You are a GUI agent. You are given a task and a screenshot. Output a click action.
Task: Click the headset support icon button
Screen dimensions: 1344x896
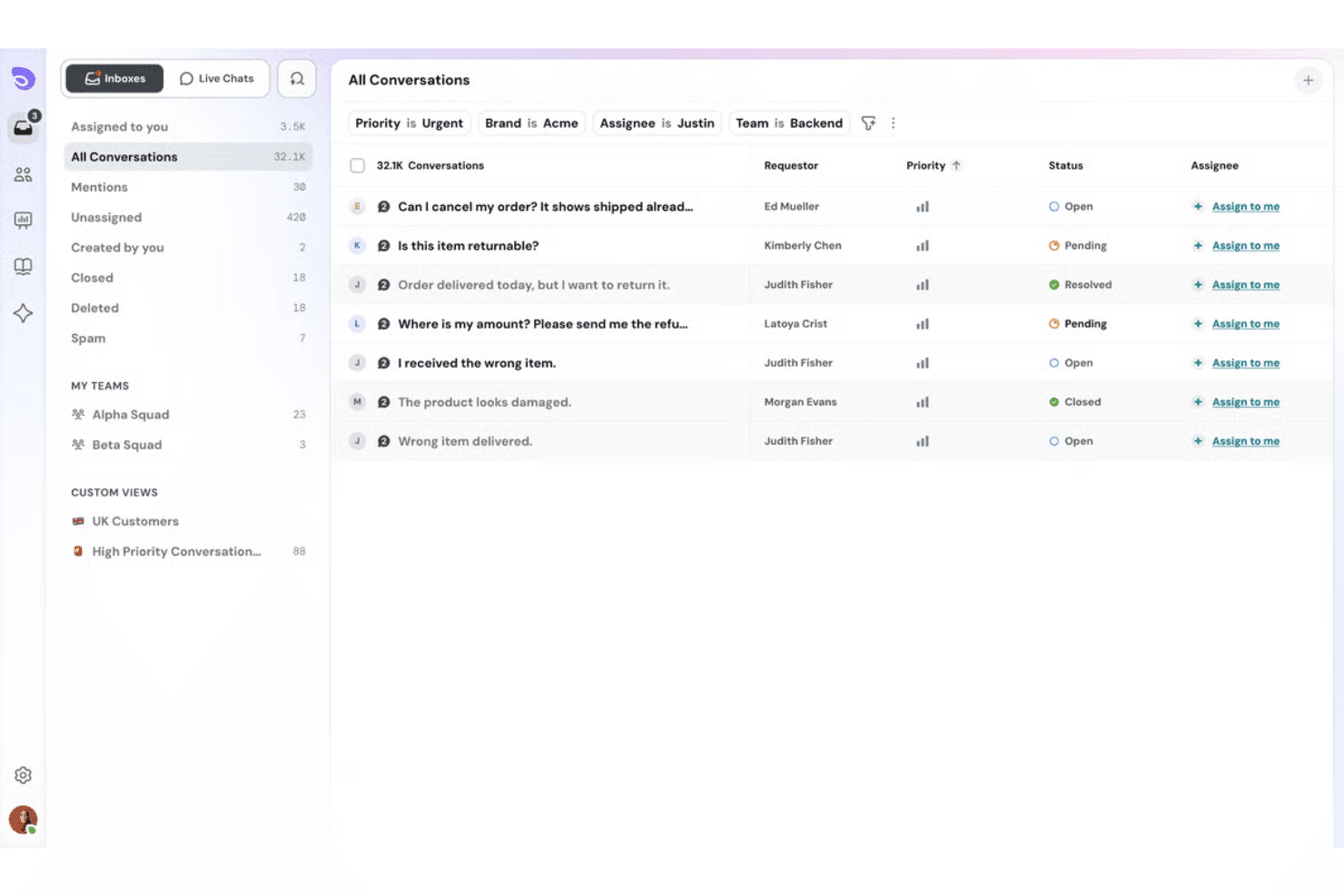297,79
